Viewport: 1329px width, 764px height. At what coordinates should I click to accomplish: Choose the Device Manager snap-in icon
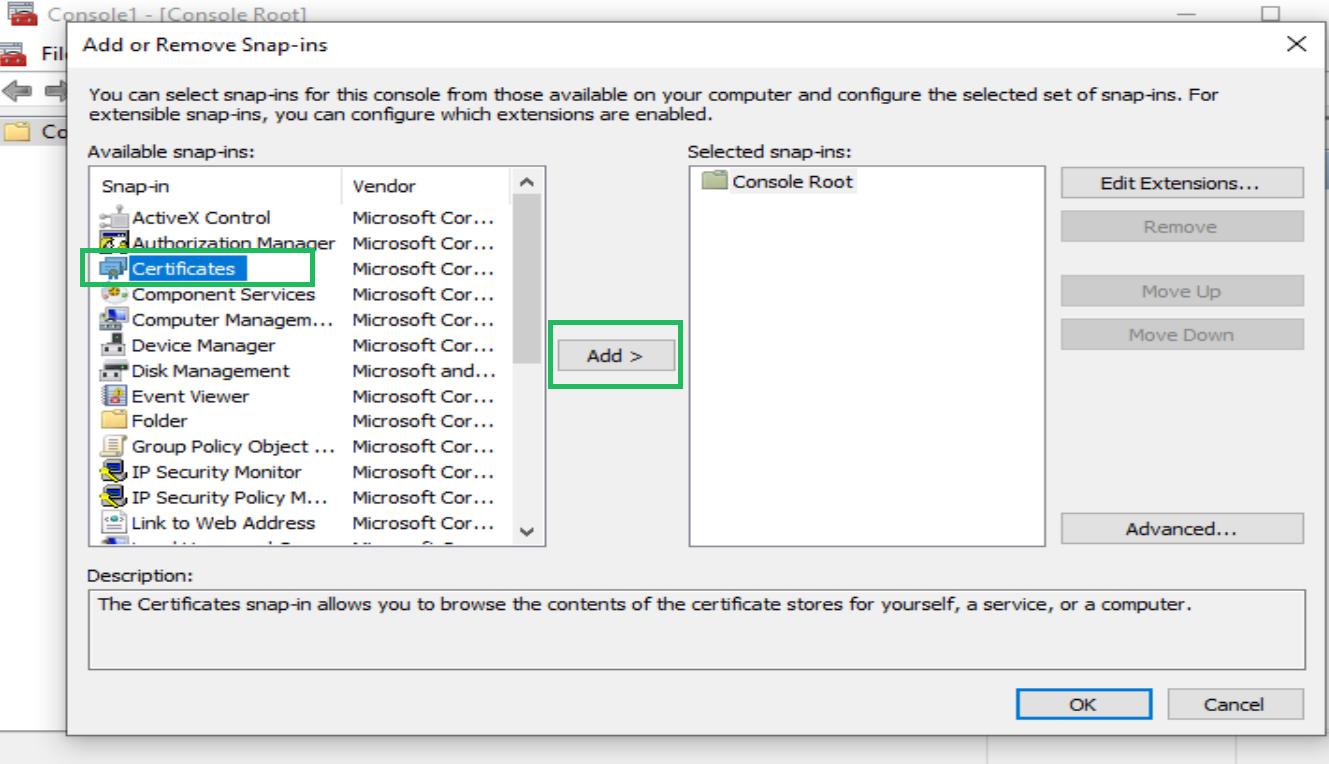pos(115,345)
